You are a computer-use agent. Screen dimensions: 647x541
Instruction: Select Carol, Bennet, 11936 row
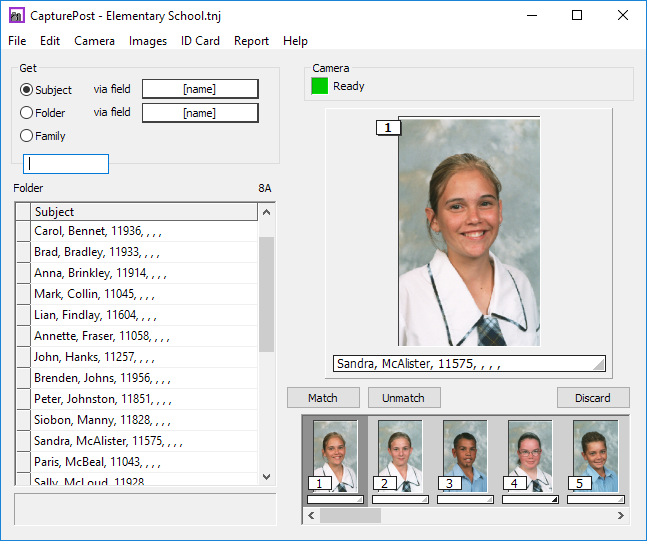click(x=144, y=231)
